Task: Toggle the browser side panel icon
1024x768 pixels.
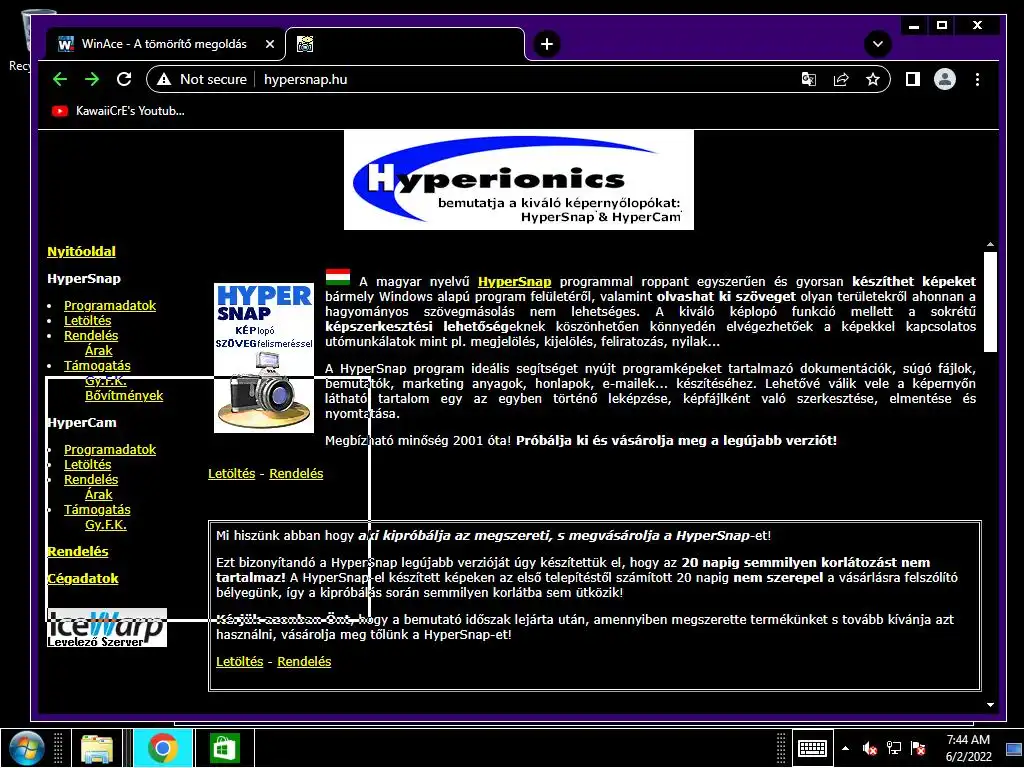Action: 912,80
